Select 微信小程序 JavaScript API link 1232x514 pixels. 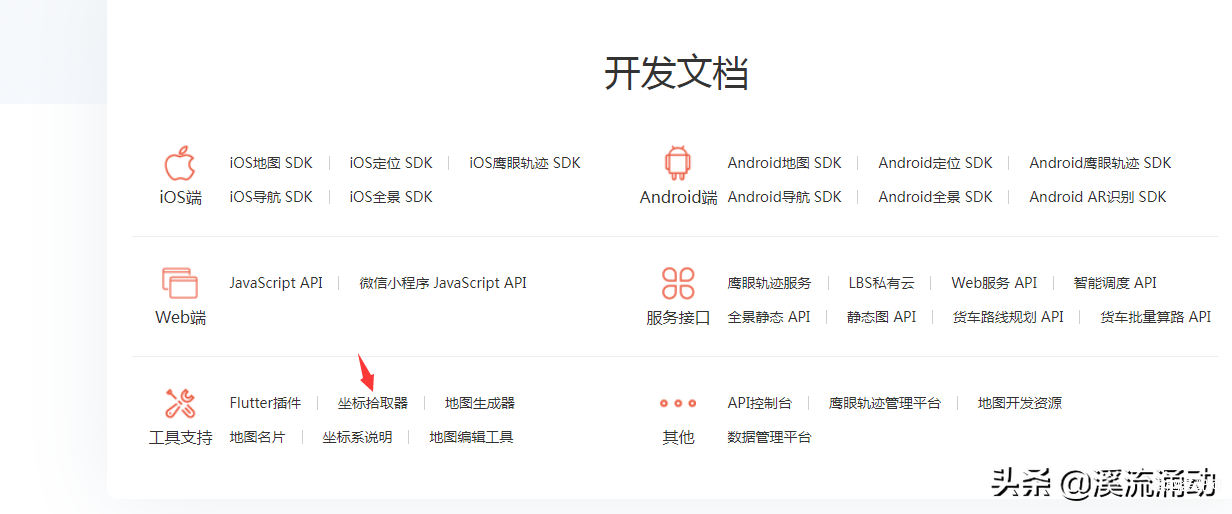tap(443, 283)
